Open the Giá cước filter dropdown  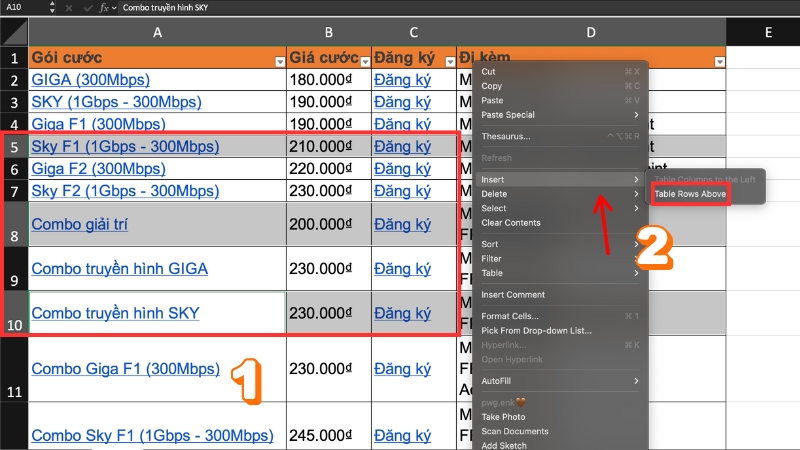[x=365, y=62]
